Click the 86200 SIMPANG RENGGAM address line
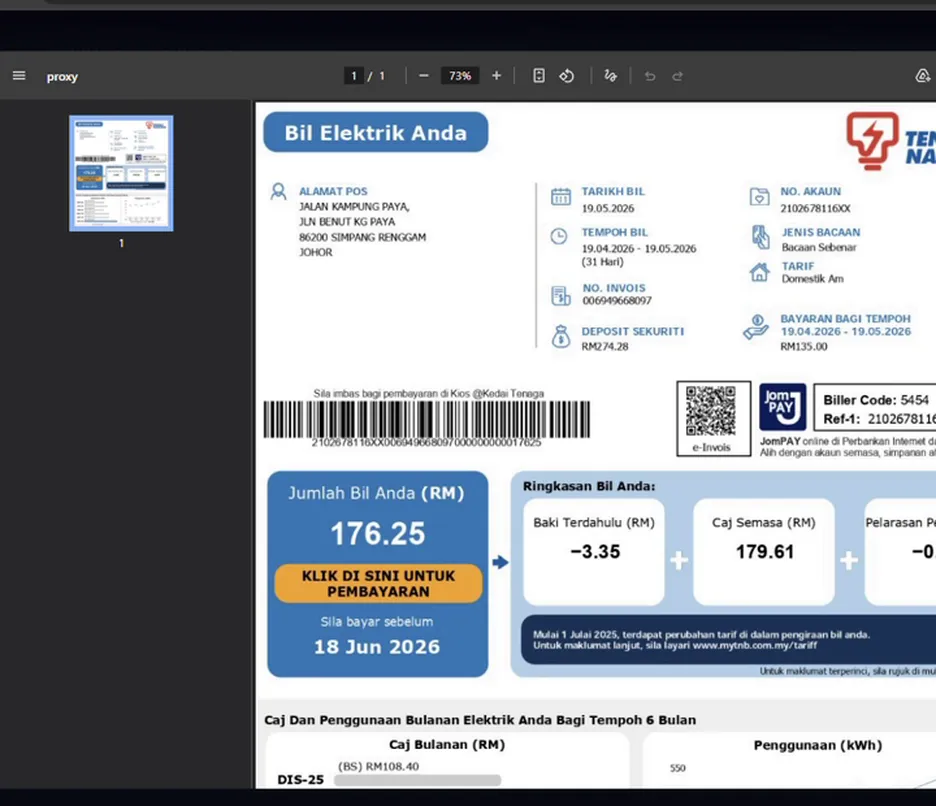The image size is (936, 806). [x=362, y=237]
